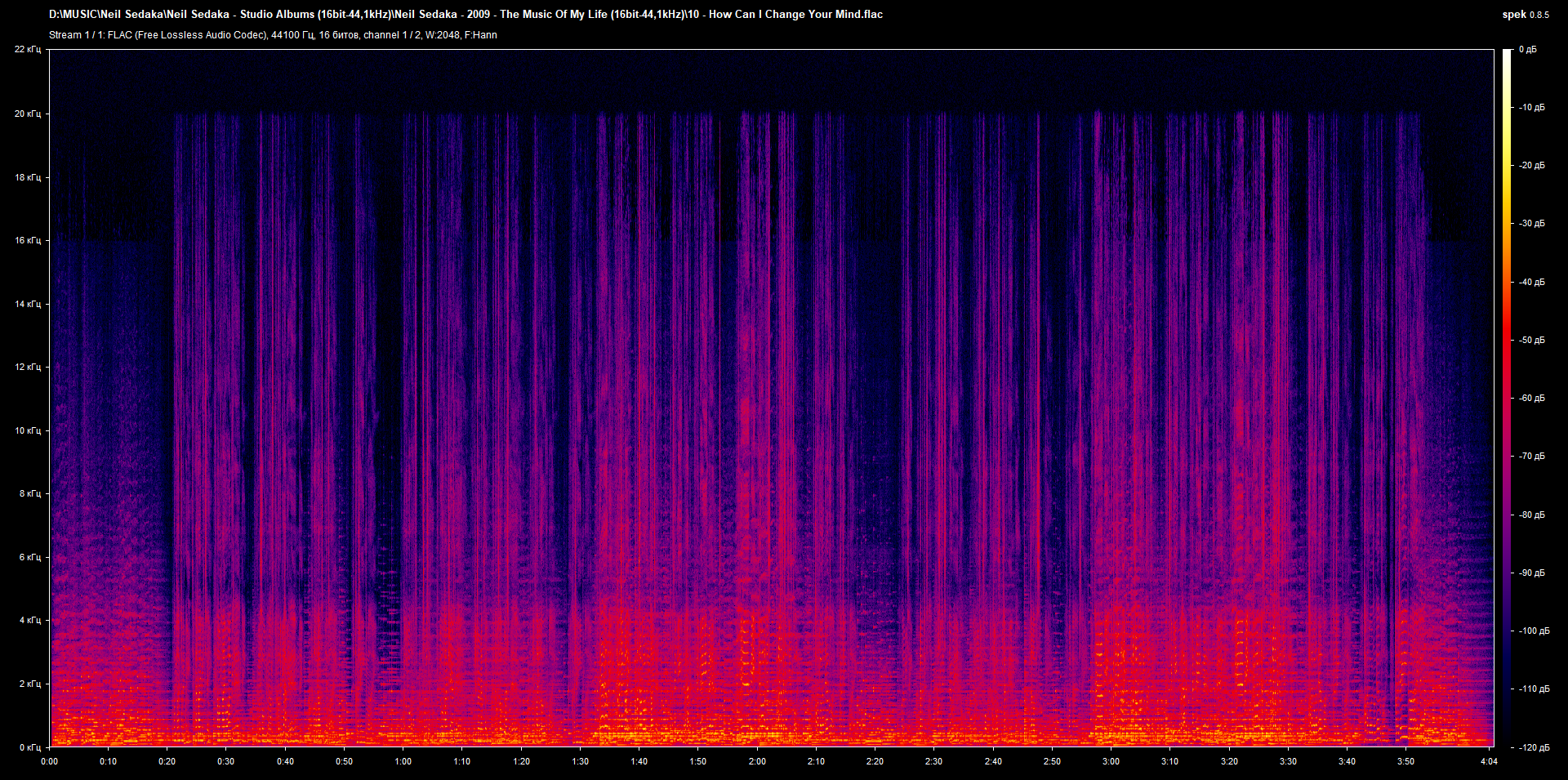Screen dimensions: 1568x780
Task: Click the '2:40' time axis label
Action: 994,762
